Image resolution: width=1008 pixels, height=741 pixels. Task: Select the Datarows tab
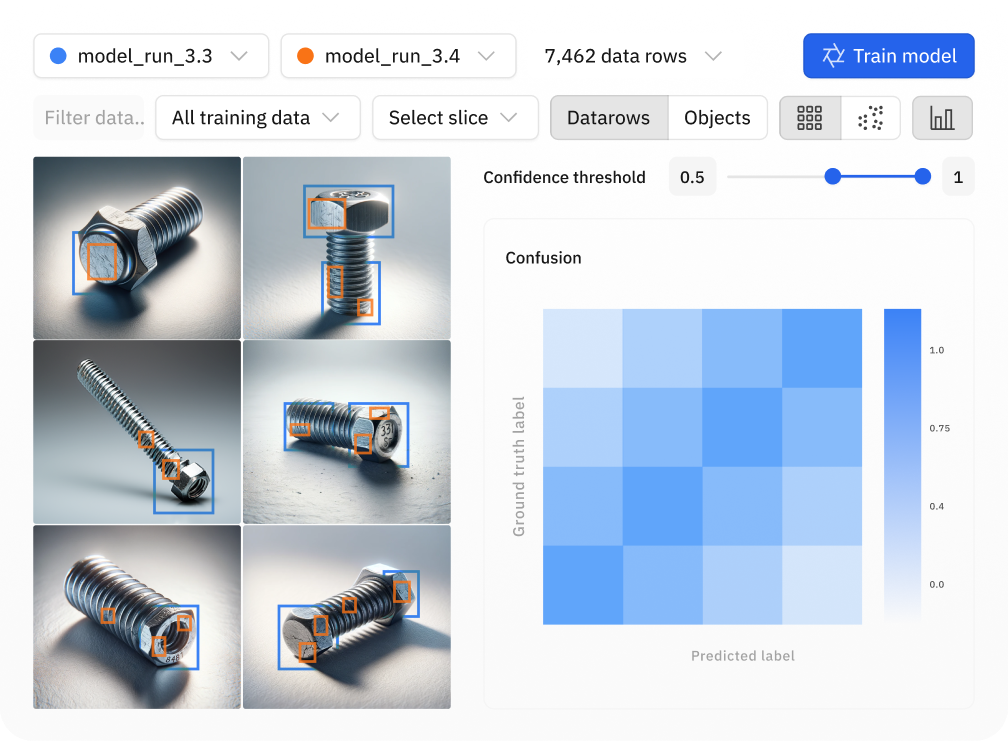pyautogui.click(x=609, y=117)
